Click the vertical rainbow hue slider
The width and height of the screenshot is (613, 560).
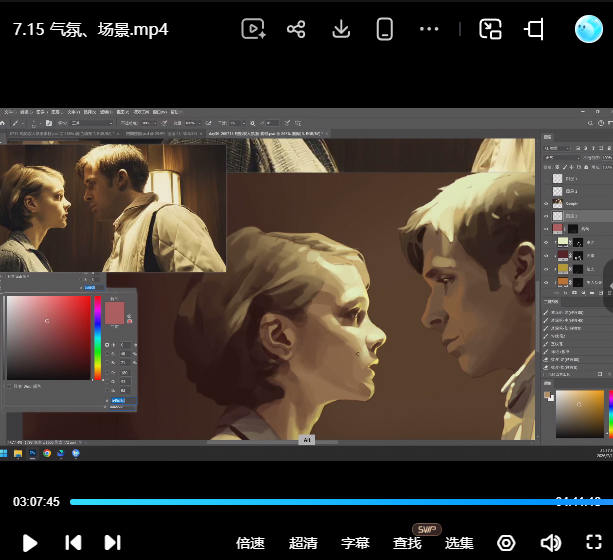[98, 338]
